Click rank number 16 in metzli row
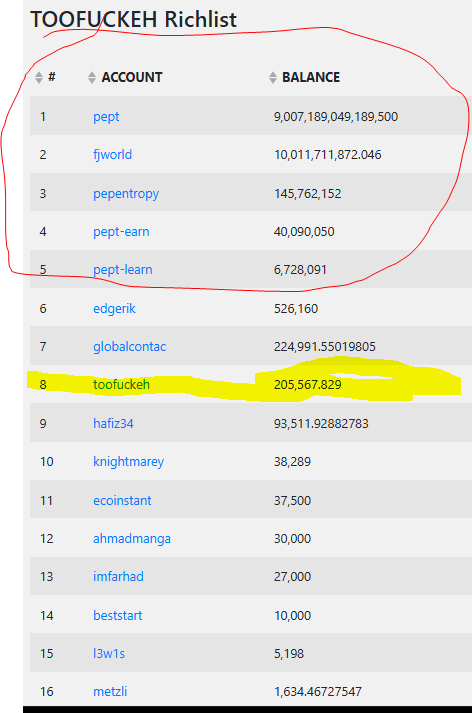The height and width of the screenshot is (713, 472). pyautogui.click(x=47, y=692)
